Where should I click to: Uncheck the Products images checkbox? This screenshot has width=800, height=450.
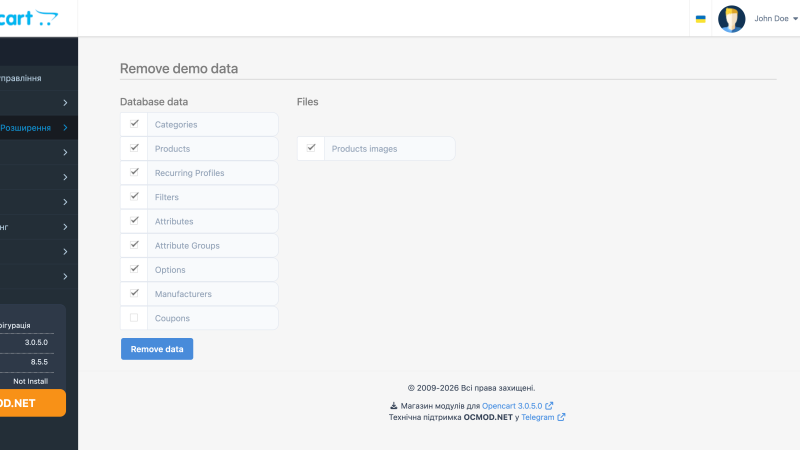pyautogui.click(x=311, y=147)
